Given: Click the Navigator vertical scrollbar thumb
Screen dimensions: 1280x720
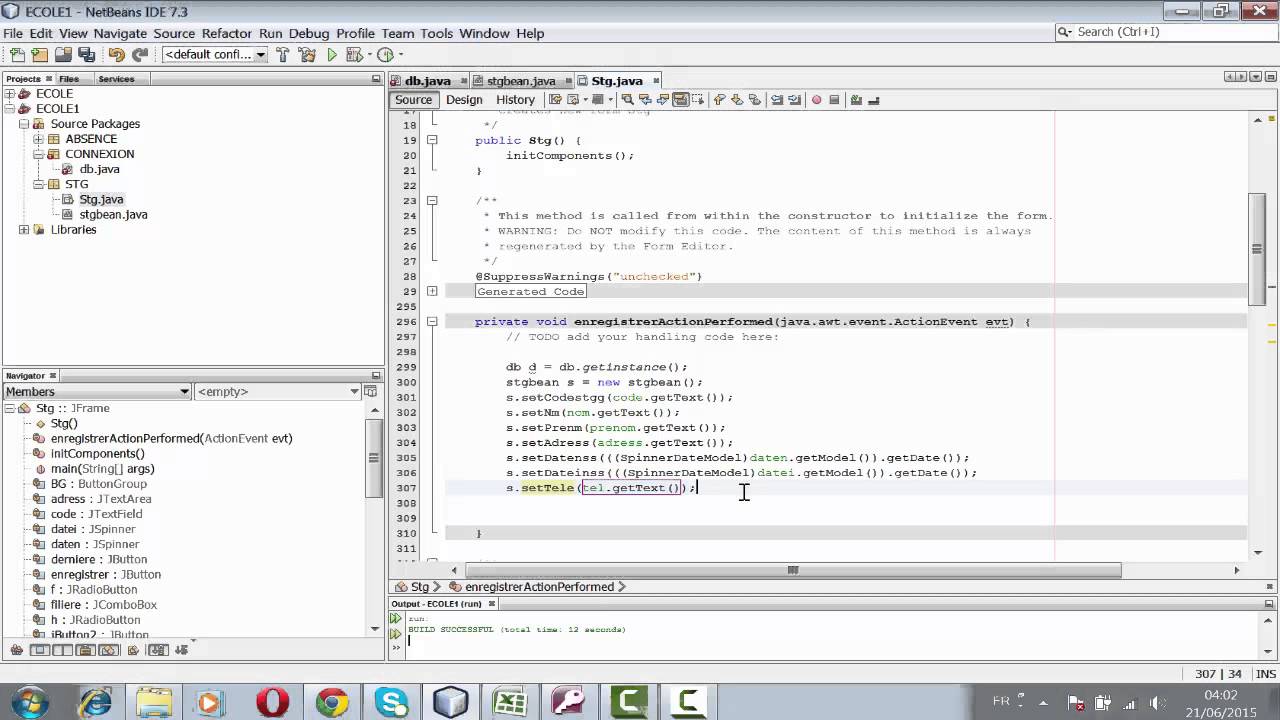Looking at the screenshot, I should 374,459.
